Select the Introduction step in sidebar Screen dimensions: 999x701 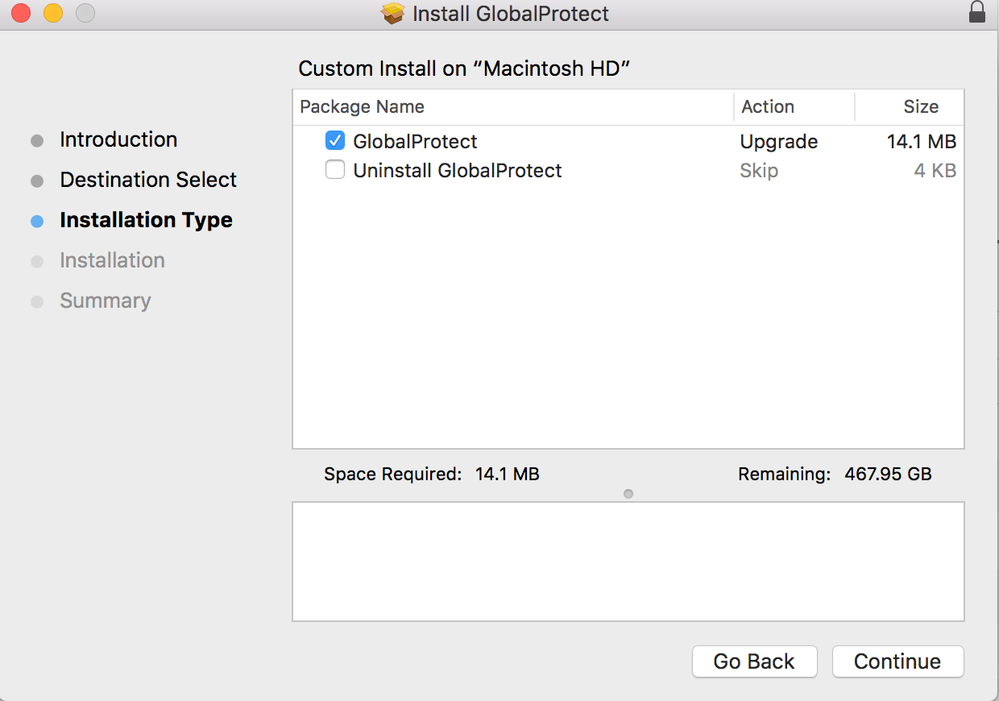pos(118,140)
